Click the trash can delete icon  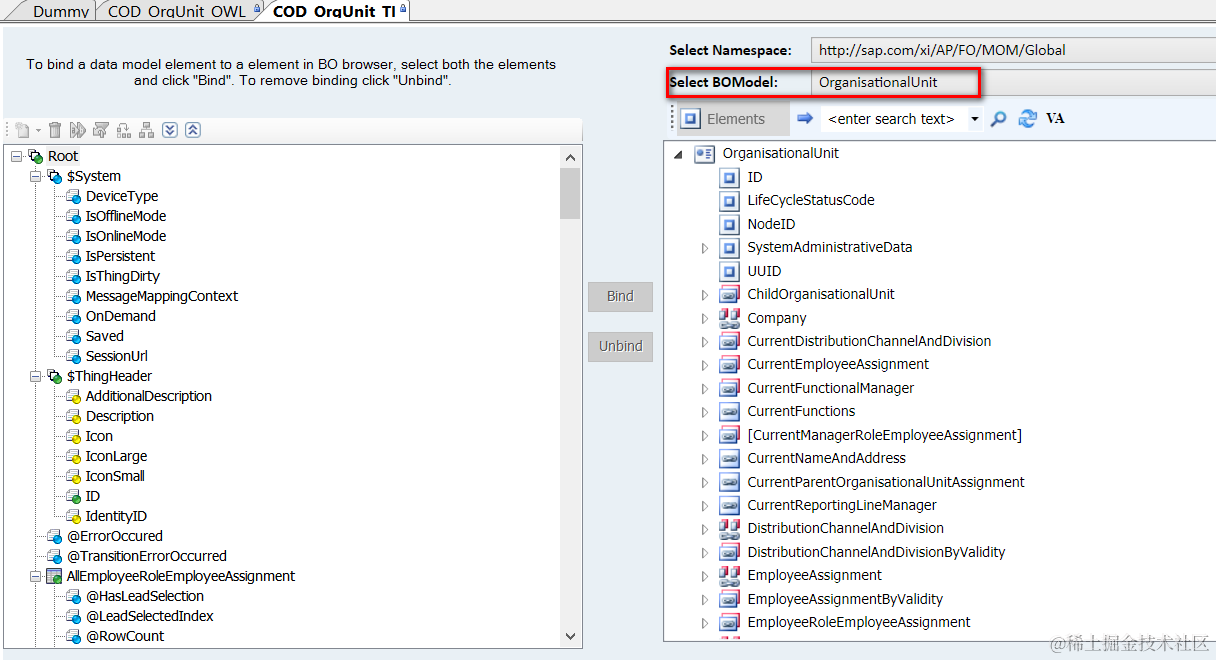tap(55, 130)
